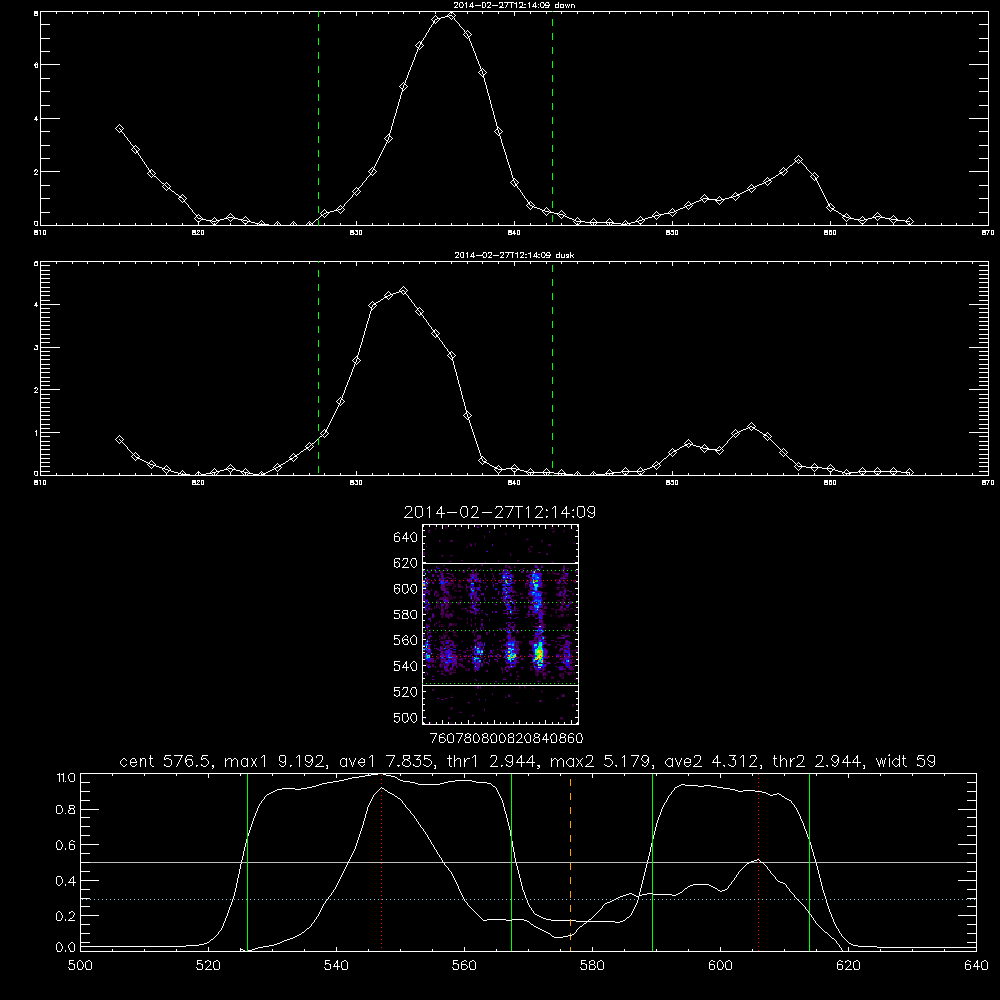Screen dimensions: 1000x1000
Task: Click the 0.0 label on bottom plot y-axis
Action: point(66,947)
